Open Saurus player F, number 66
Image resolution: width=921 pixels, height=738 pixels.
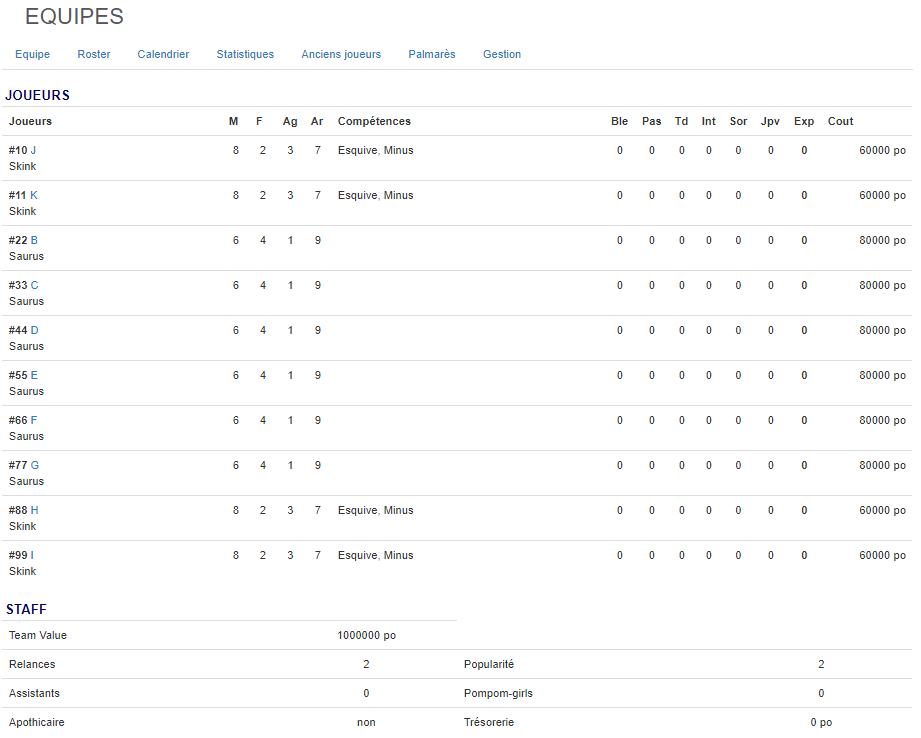(x=34, y=420)
